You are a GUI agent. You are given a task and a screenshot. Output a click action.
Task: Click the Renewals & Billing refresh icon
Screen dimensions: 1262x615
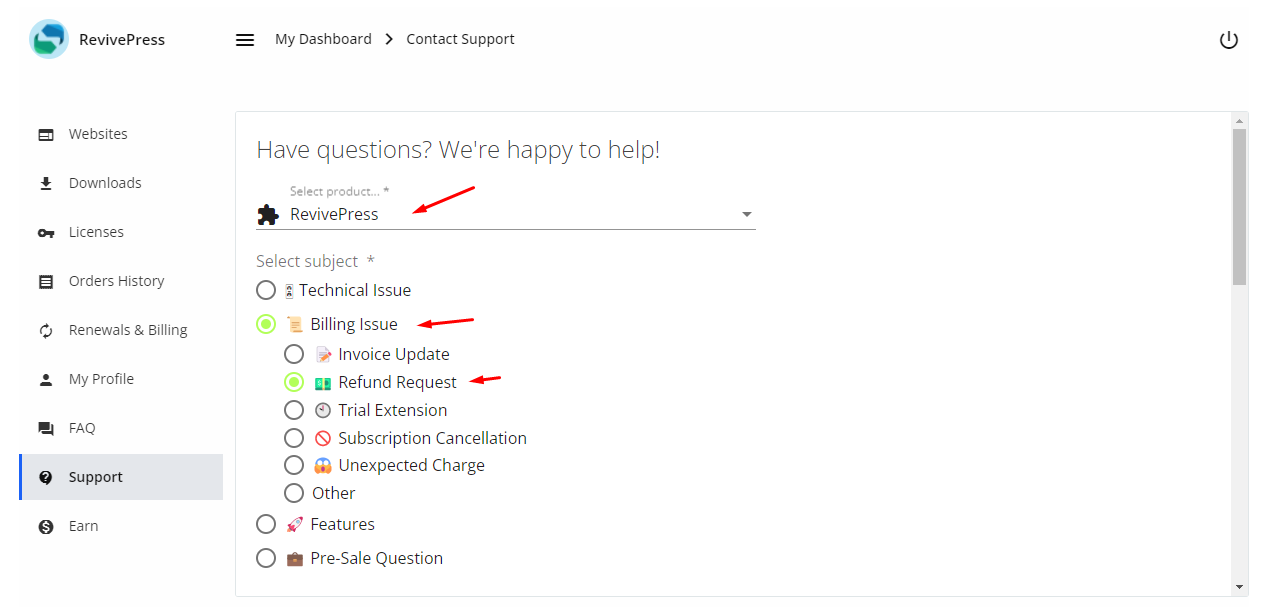(46, 331)
